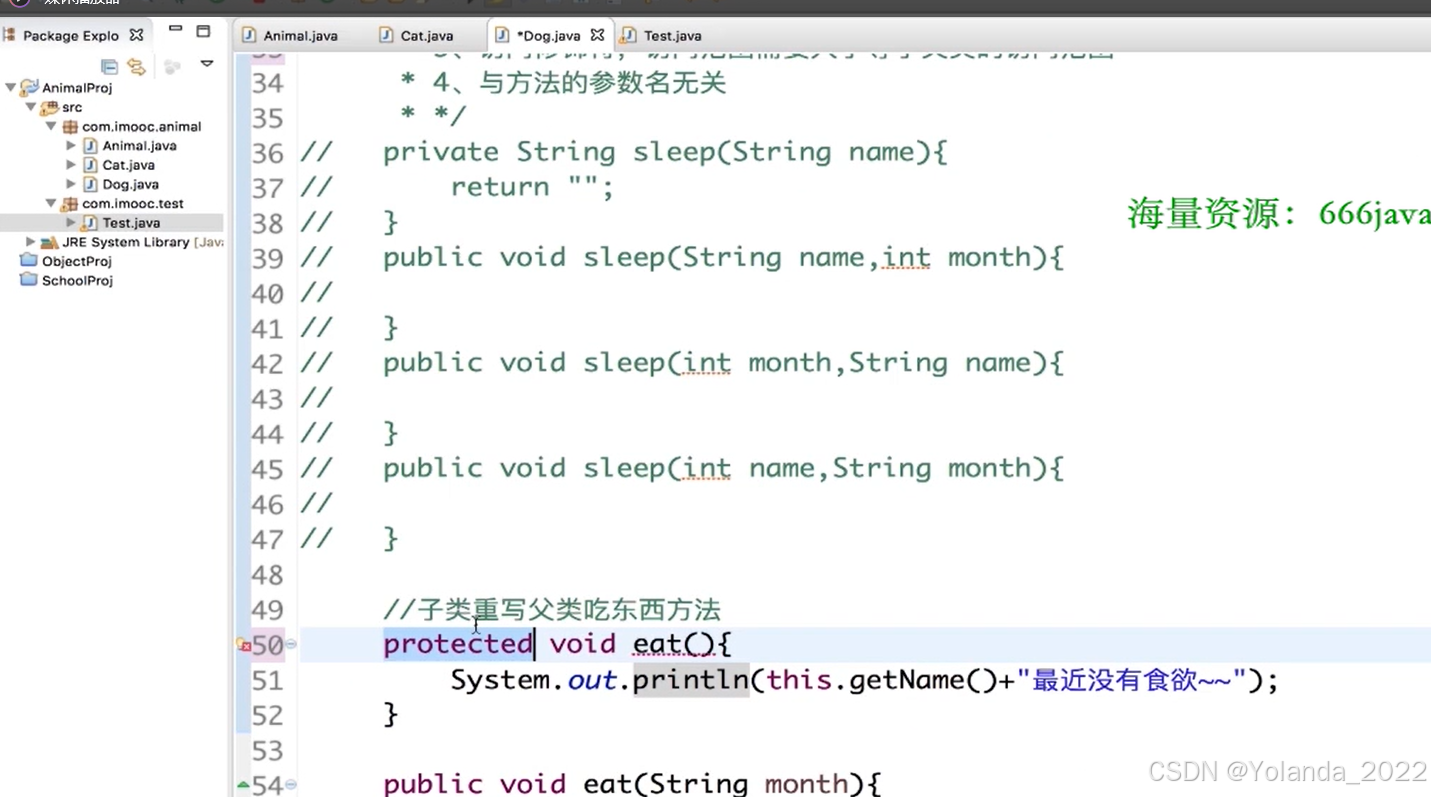The image size is (1431, 797).
Task: Click the JRE System Library icon
Action: [x=49, y=242]
